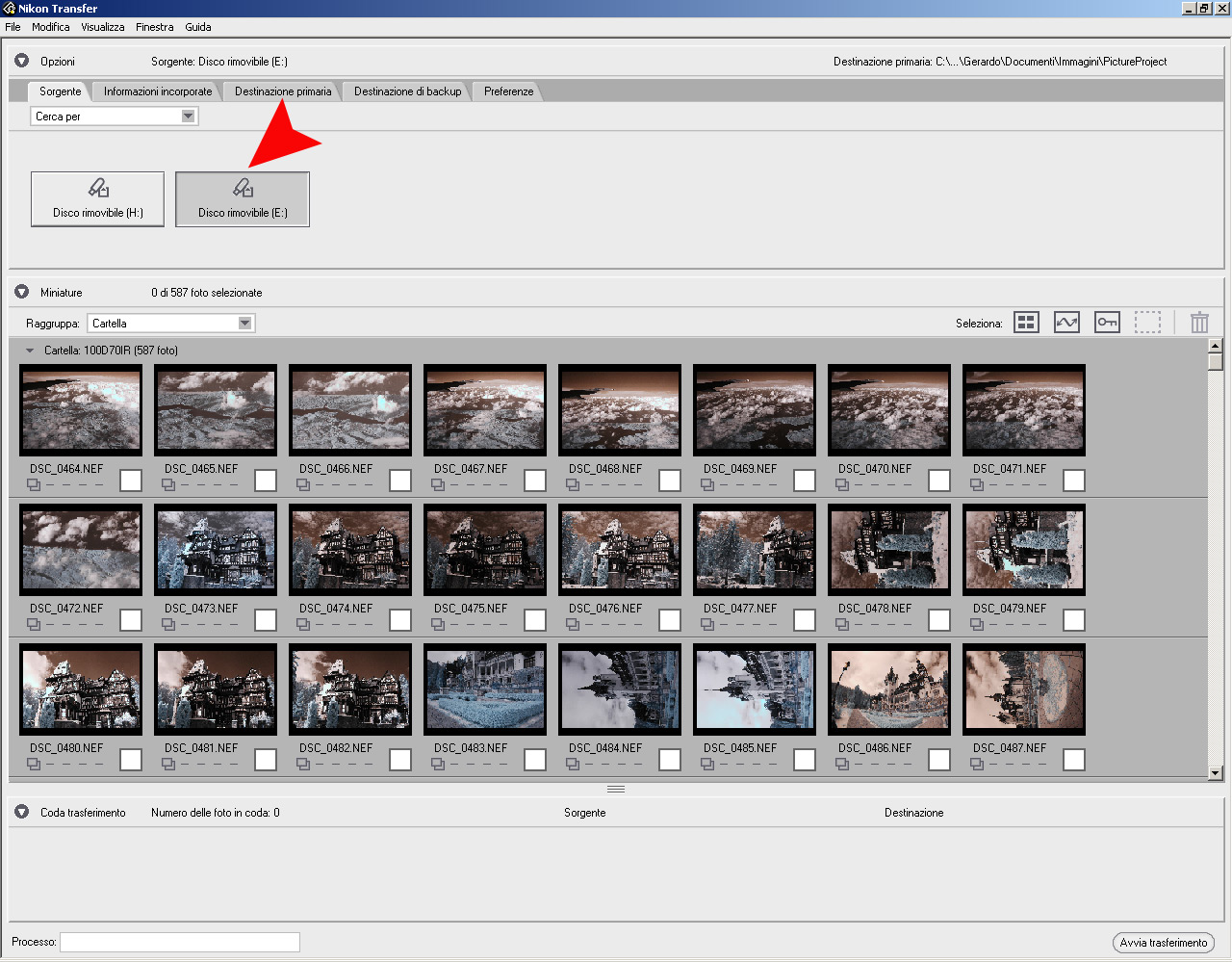
Task: Check the box next to DSC_0471.NEF
Action: click(x=1074, y=480)
